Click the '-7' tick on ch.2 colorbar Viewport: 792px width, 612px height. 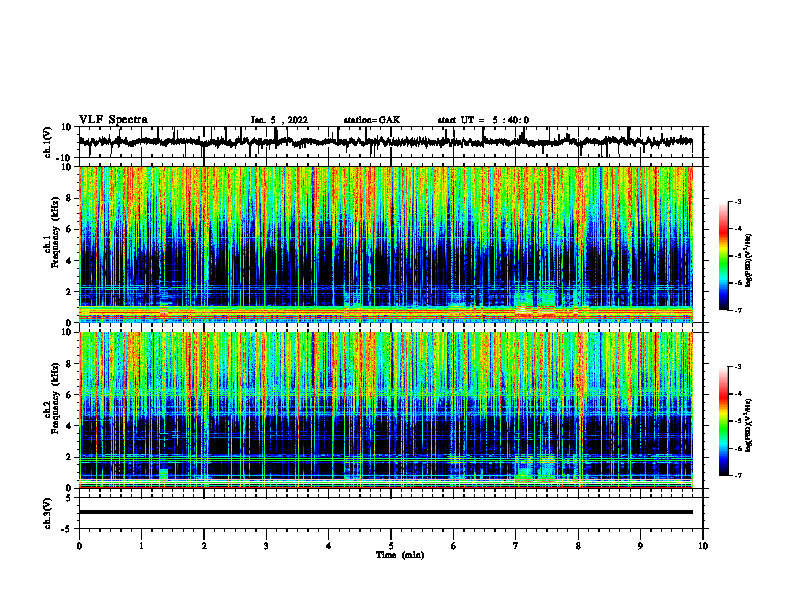pos(738,476)
